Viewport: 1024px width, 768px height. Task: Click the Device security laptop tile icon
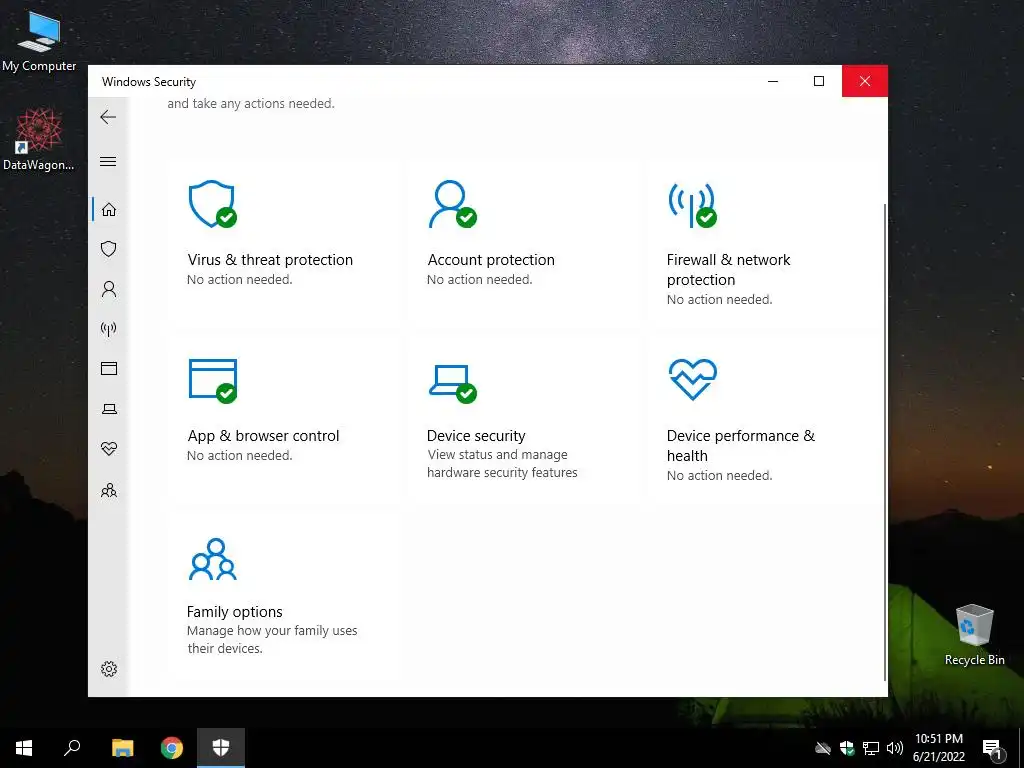pyautogui.click(x=452, y=383)
